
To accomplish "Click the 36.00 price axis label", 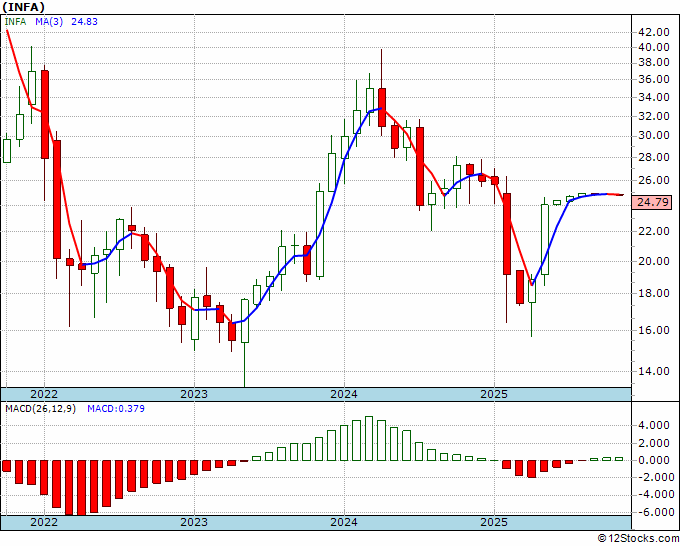I will point(653,79).
